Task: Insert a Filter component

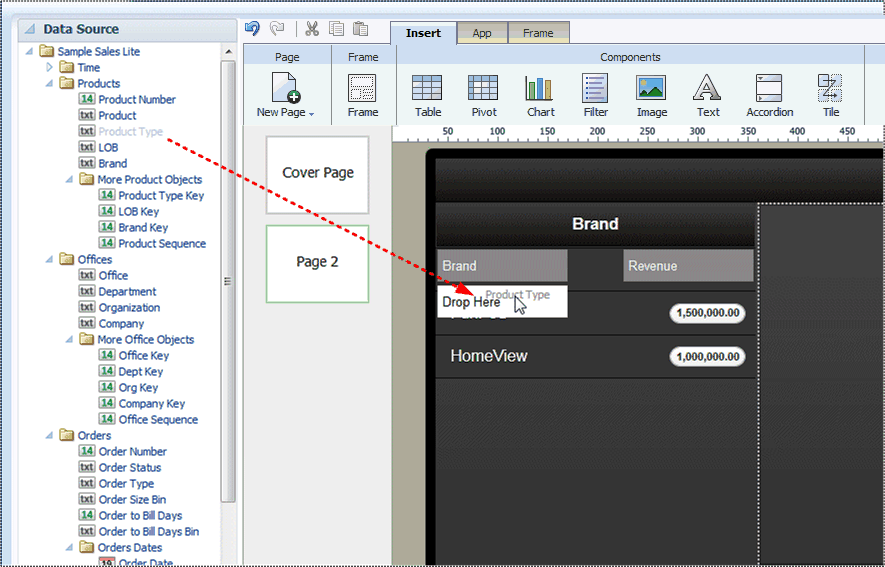Action: (x=595, y=95)
